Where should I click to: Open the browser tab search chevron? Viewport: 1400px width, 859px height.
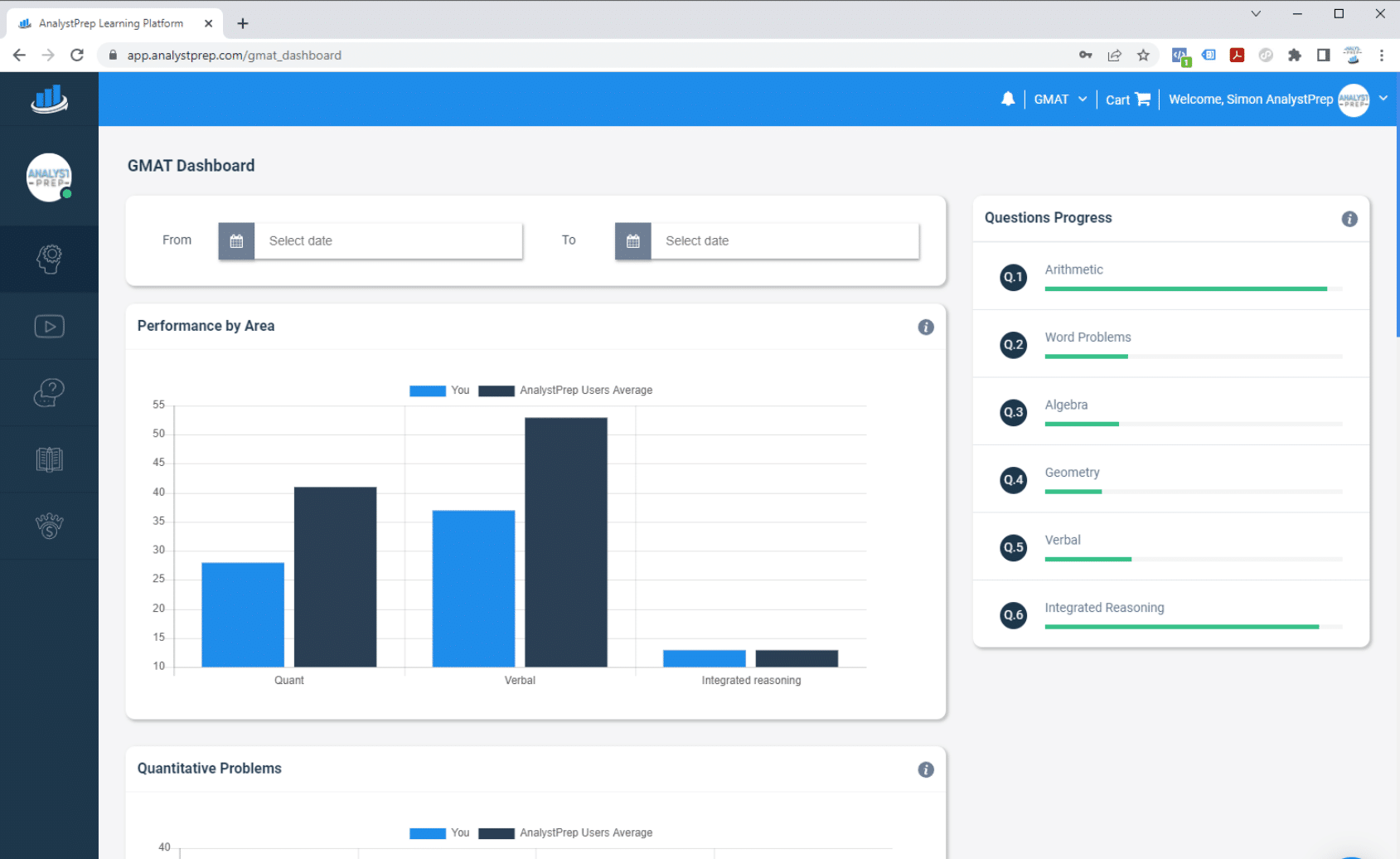1255,13
